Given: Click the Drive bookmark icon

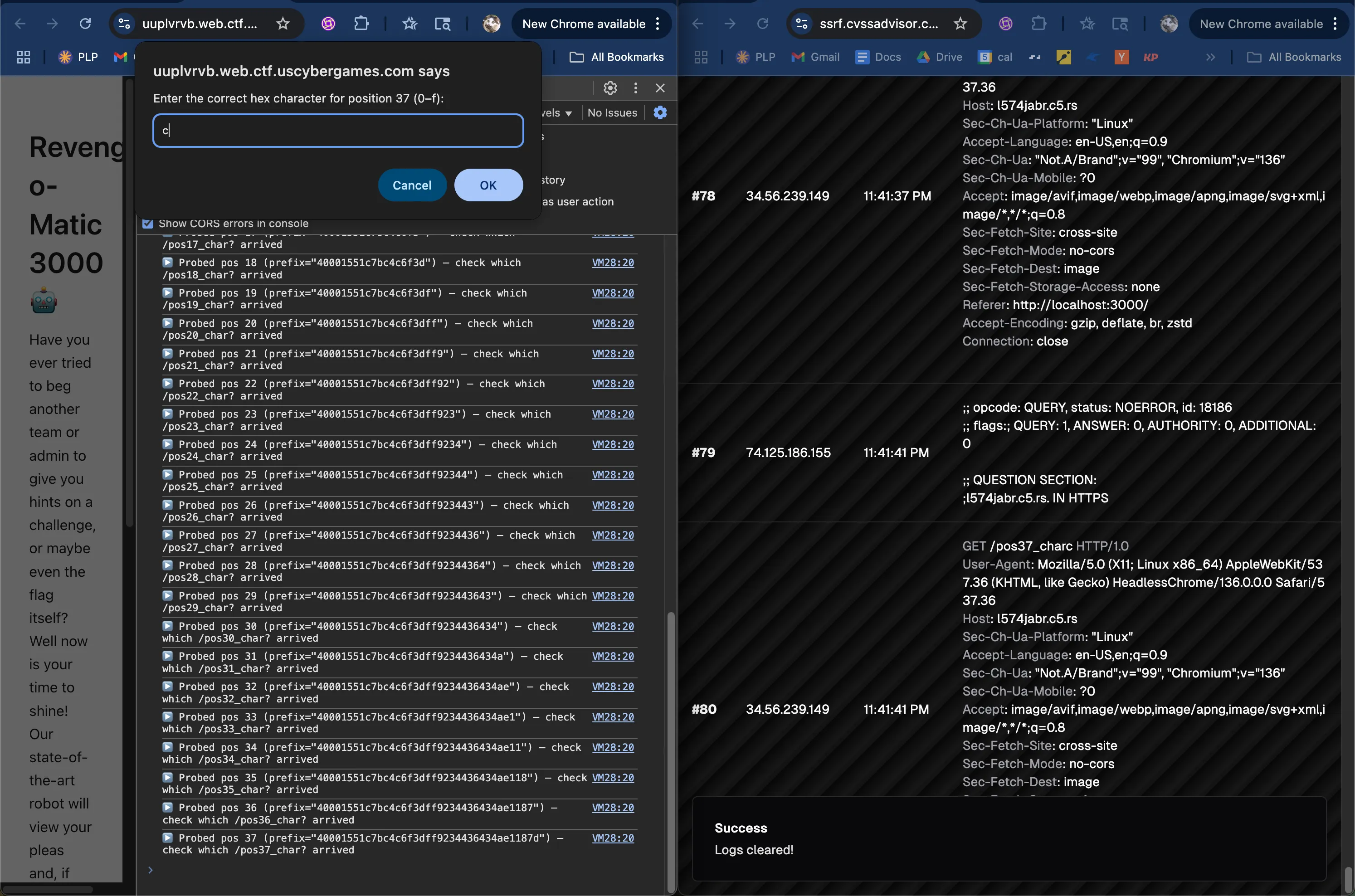Looking at the screenshot, I should pyautogui.click(x=923, y=57).
